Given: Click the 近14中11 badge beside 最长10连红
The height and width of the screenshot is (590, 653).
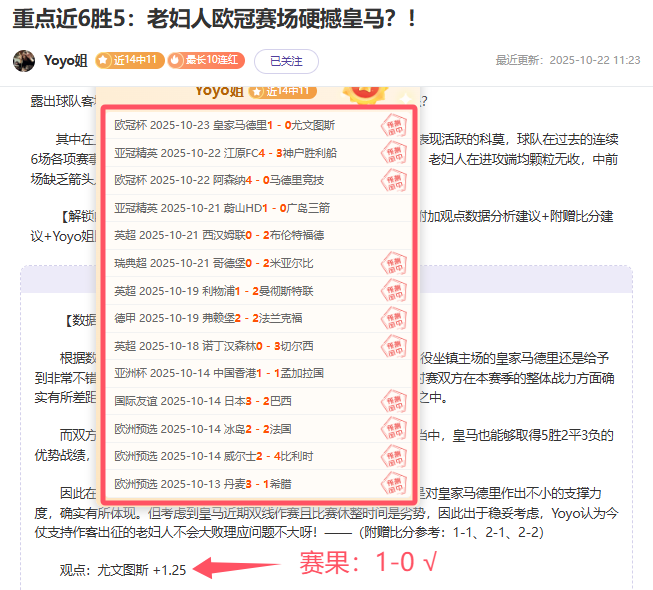Looking at the screenshot, I should click(x=130, y=61).
